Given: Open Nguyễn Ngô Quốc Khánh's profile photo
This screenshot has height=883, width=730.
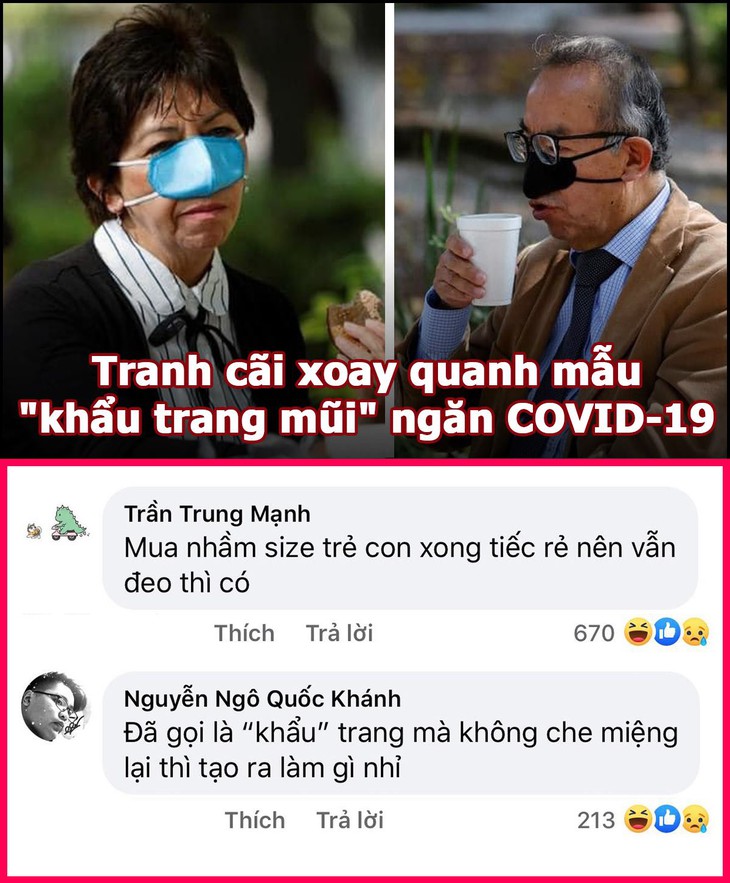Looking at the screenshot, I should [x=55, y=706].
